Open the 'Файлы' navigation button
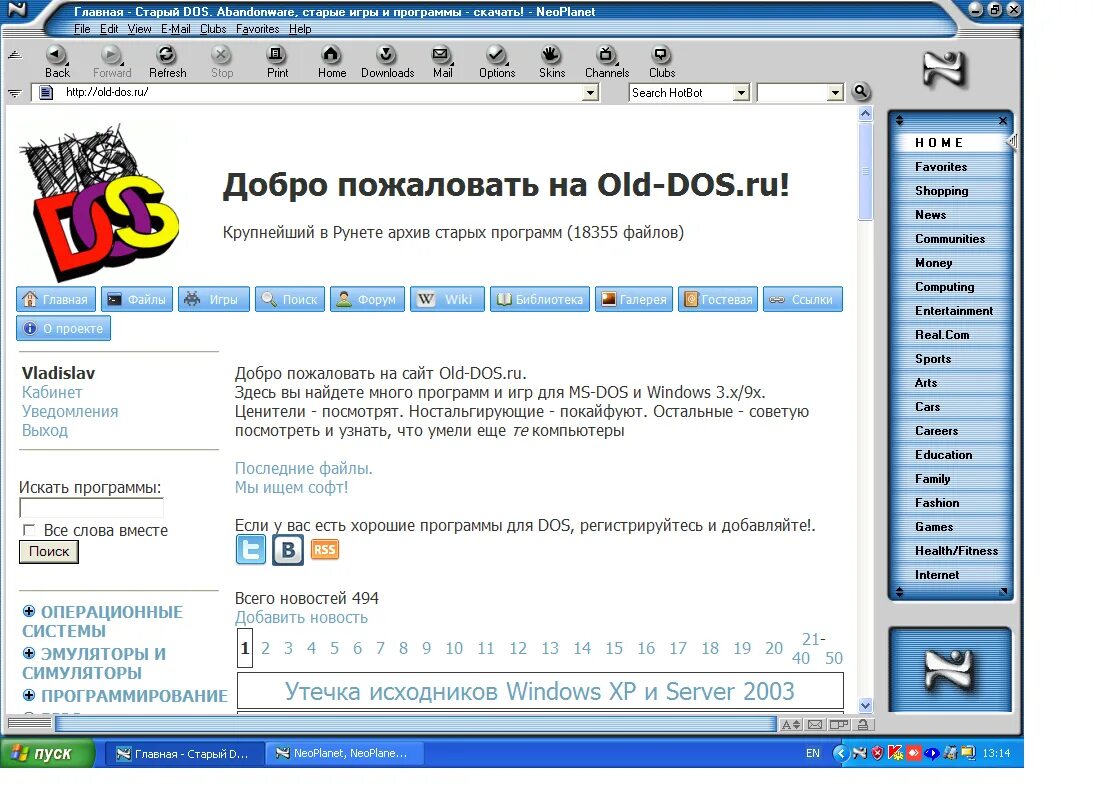Screen dimensions: 1094x805 coord(137,299)
